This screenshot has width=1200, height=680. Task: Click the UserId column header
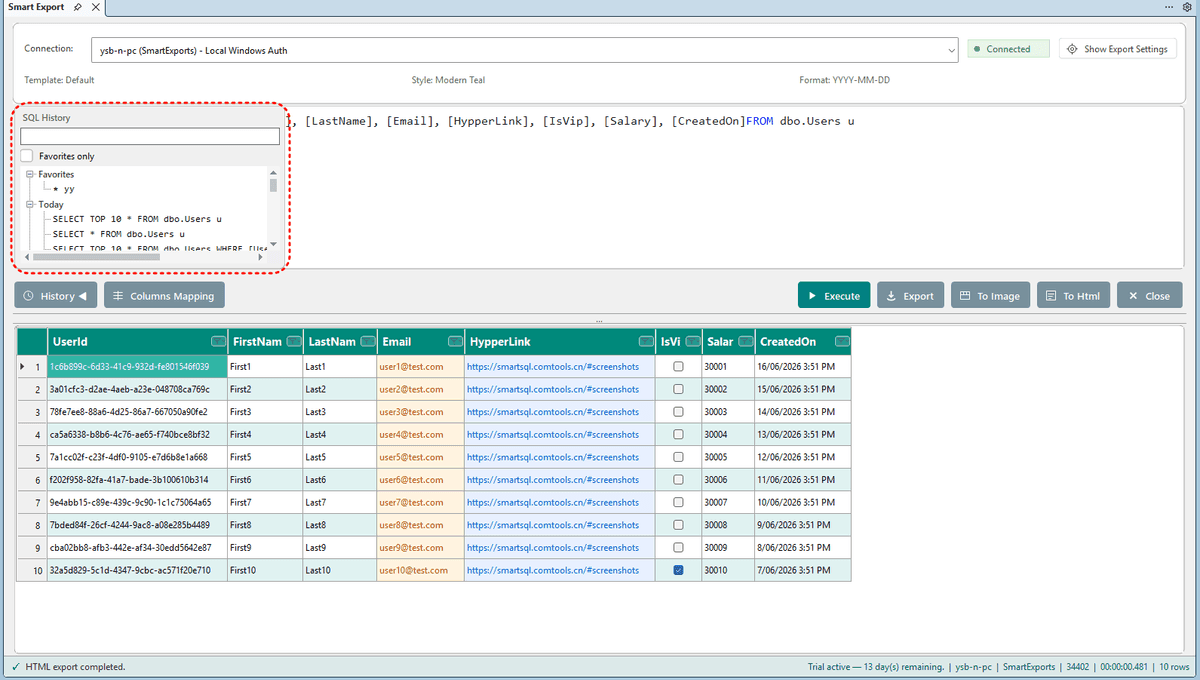pos(138,341)
